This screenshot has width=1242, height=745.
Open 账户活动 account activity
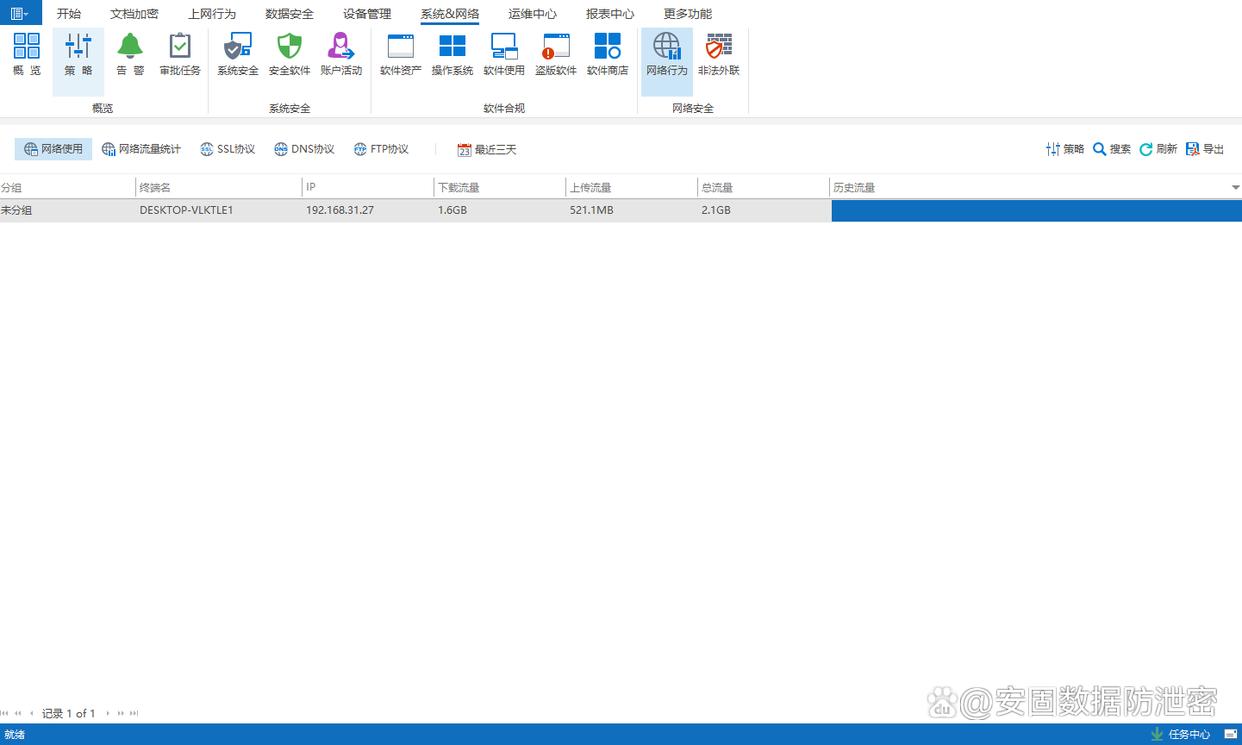[x=341, y=54]
